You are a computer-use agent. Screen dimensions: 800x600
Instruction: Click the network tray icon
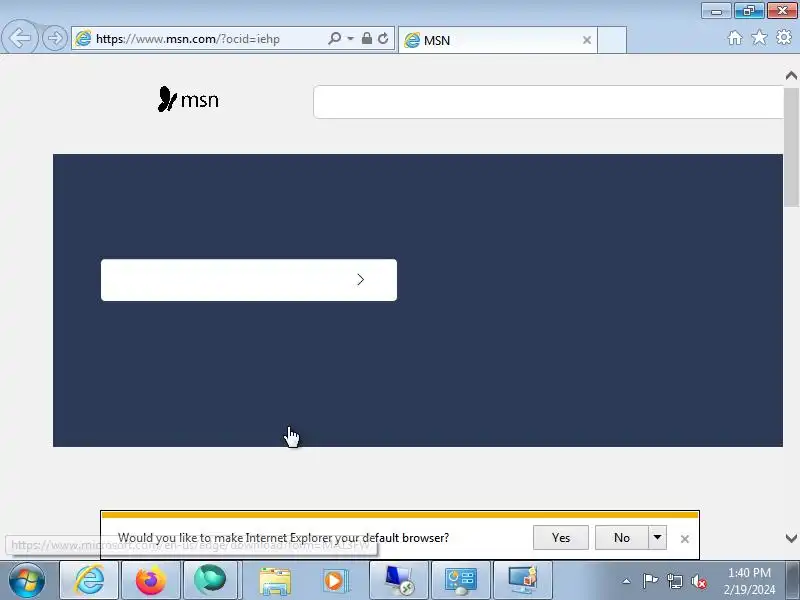[x=674, y=581]
